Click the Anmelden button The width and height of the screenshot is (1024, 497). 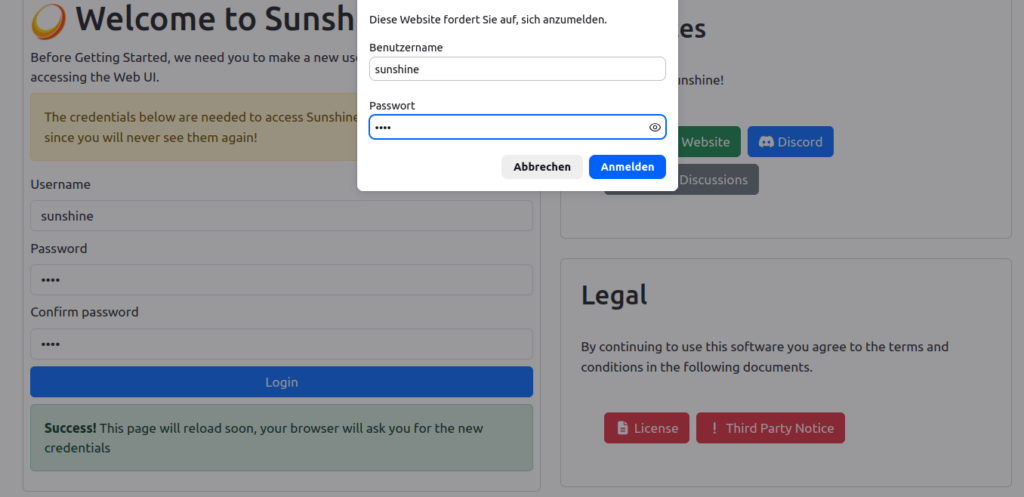[627, 167]
